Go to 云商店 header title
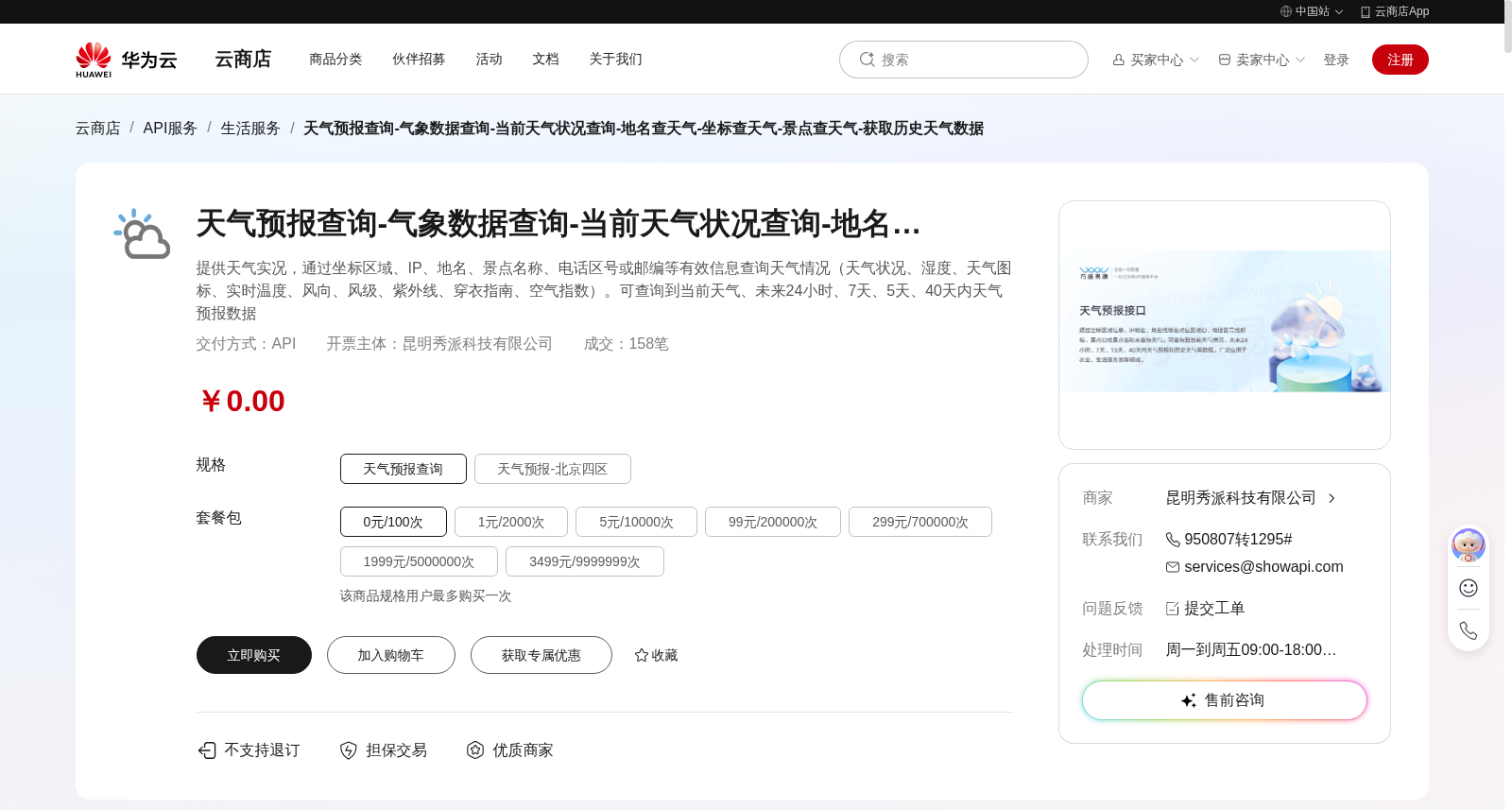The height and width of the screenshot is (810, 1512). [x=243, y=59]
